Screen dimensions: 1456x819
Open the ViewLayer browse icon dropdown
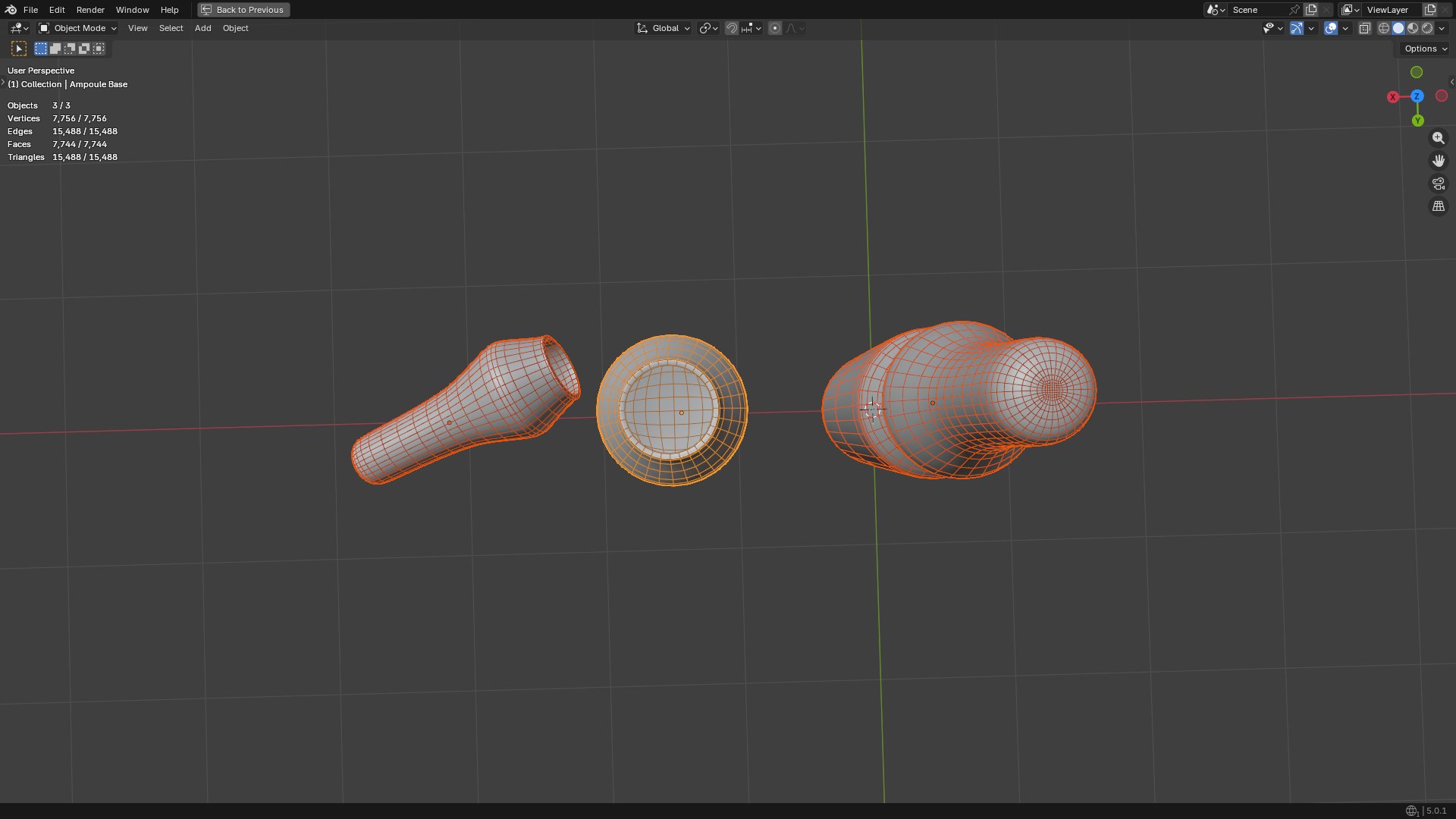click(x=1350, y=10)
